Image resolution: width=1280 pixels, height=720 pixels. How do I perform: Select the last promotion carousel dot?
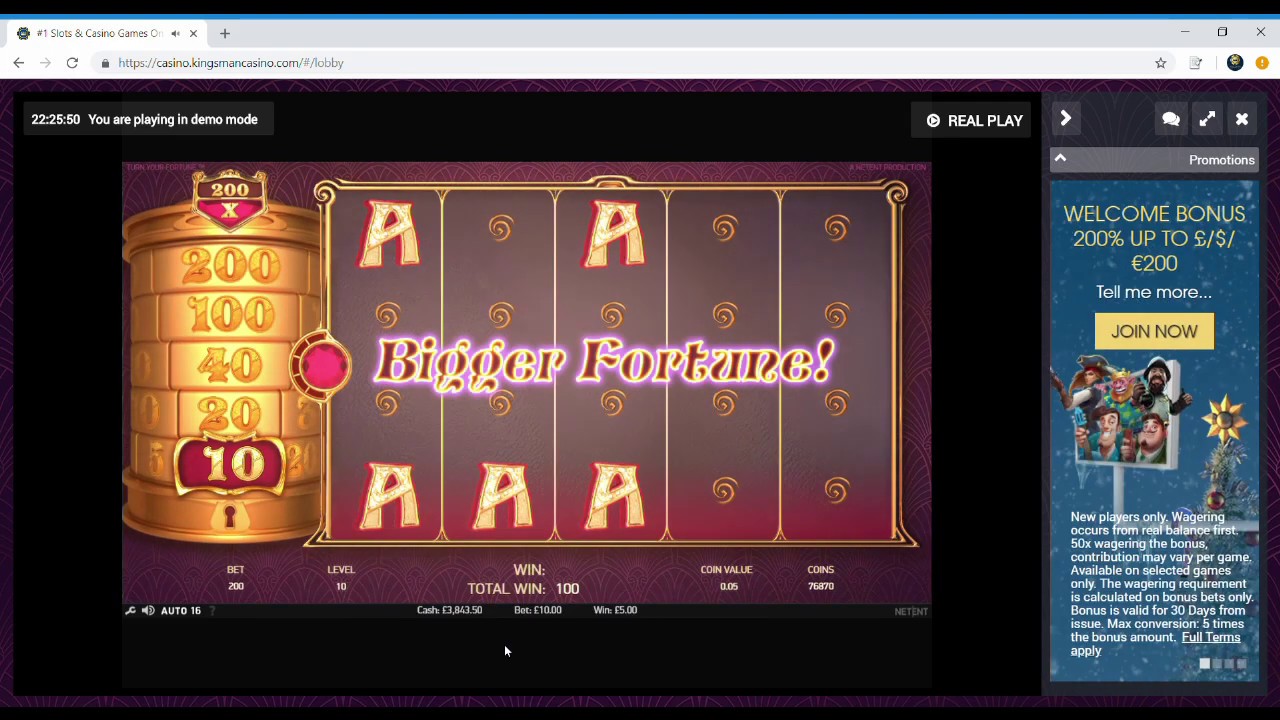(1241, 664)
